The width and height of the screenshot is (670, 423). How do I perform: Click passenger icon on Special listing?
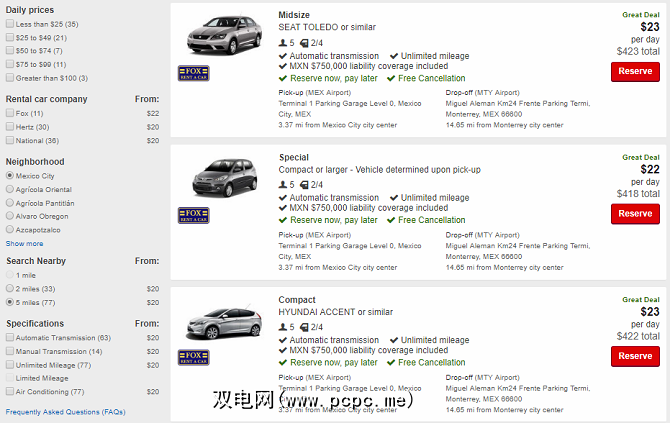point(282,185)
